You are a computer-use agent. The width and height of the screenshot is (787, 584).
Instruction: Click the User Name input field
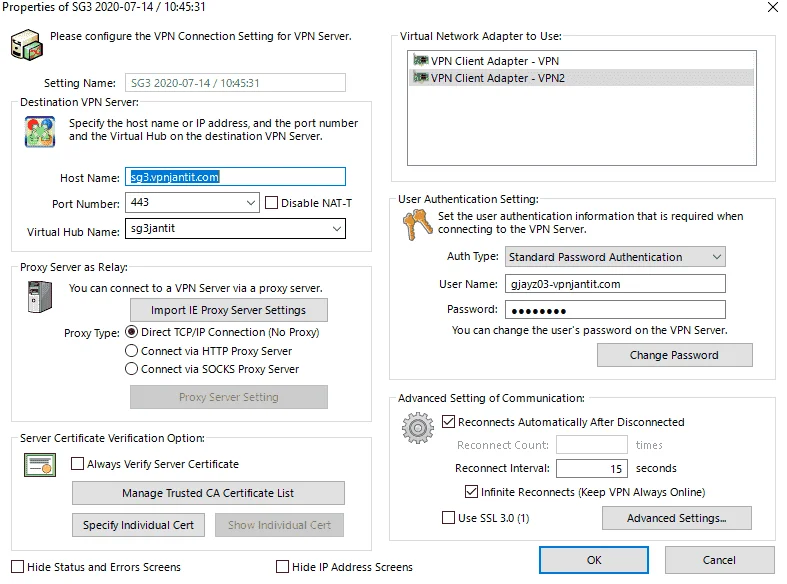point(615,284)
